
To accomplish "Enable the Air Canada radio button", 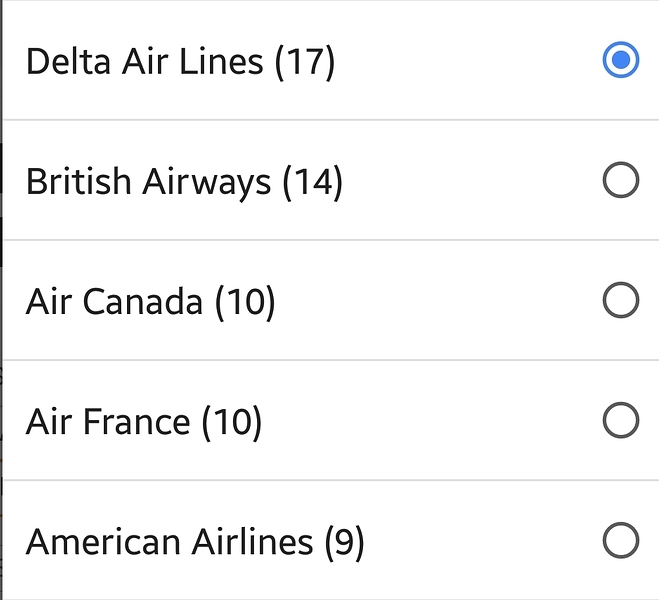I will (x=620, y=301).
